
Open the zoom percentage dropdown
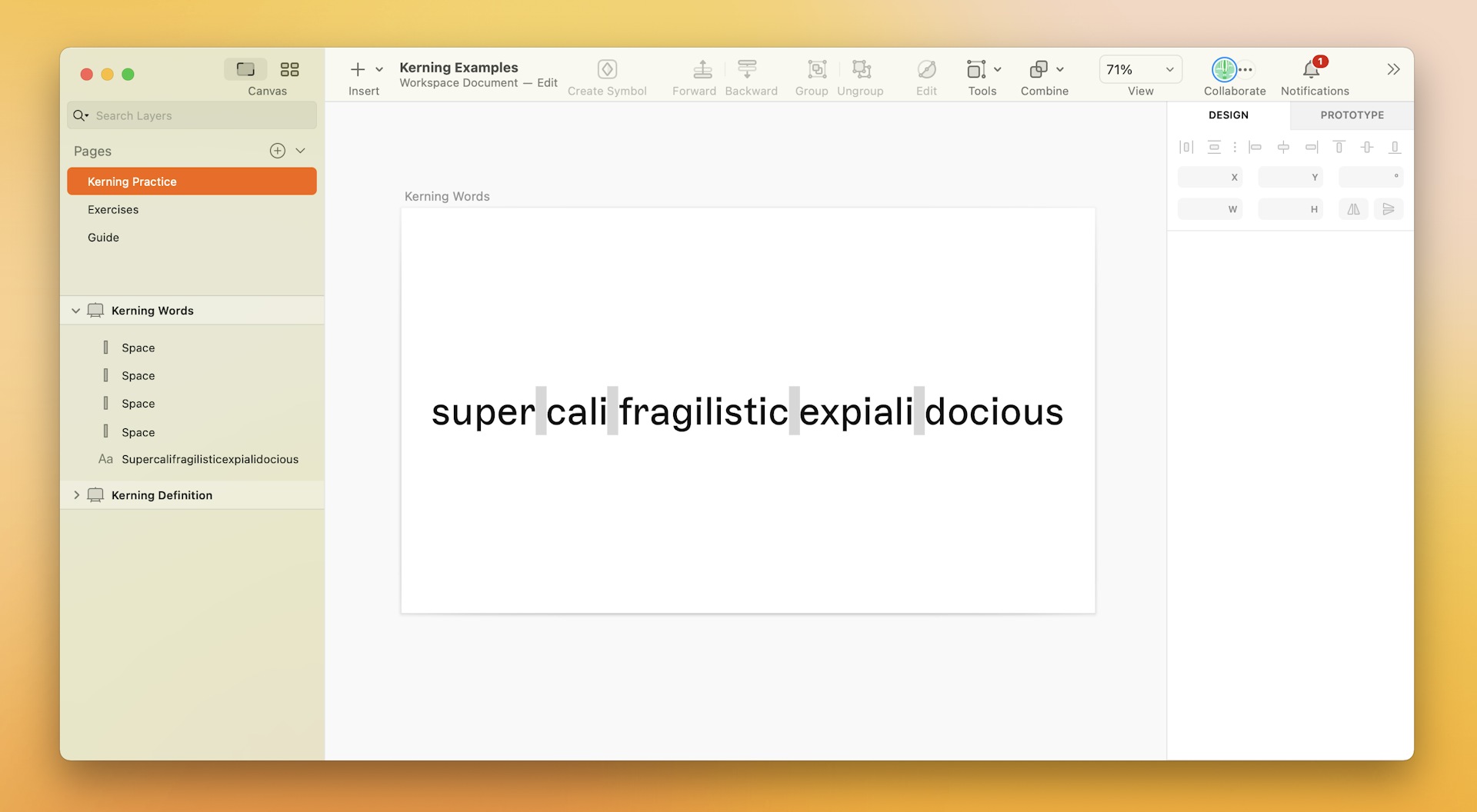(1139, 69)
